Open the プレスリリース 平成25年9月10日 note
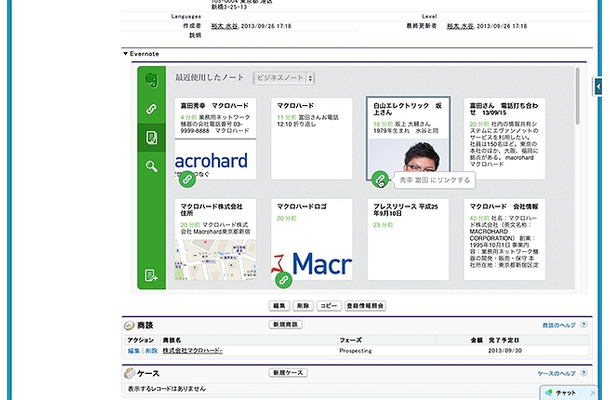 click(408, 239)
